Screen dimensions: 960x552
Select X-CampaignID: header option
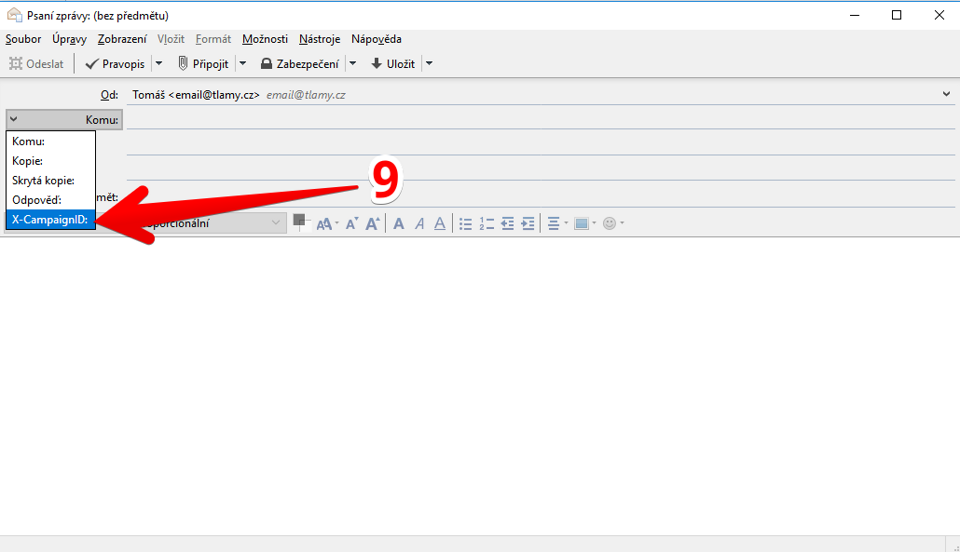51,220
